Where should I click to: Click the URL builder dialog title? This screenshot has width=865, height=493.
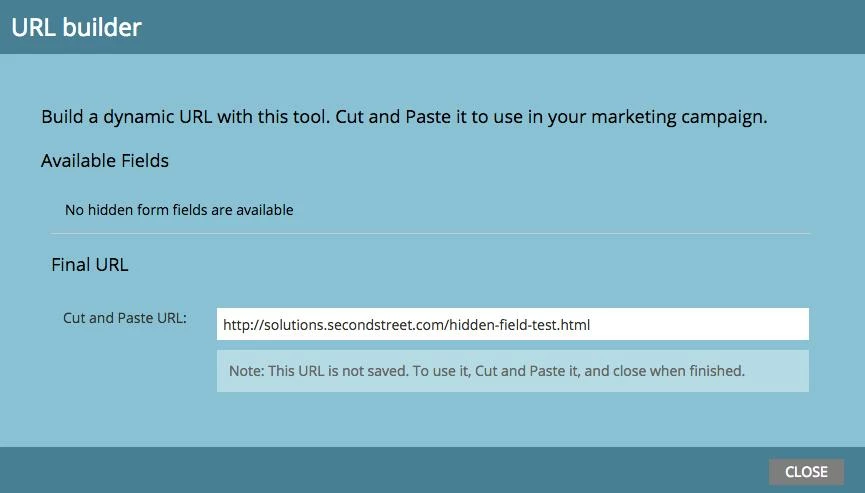(x=77, y=28)
